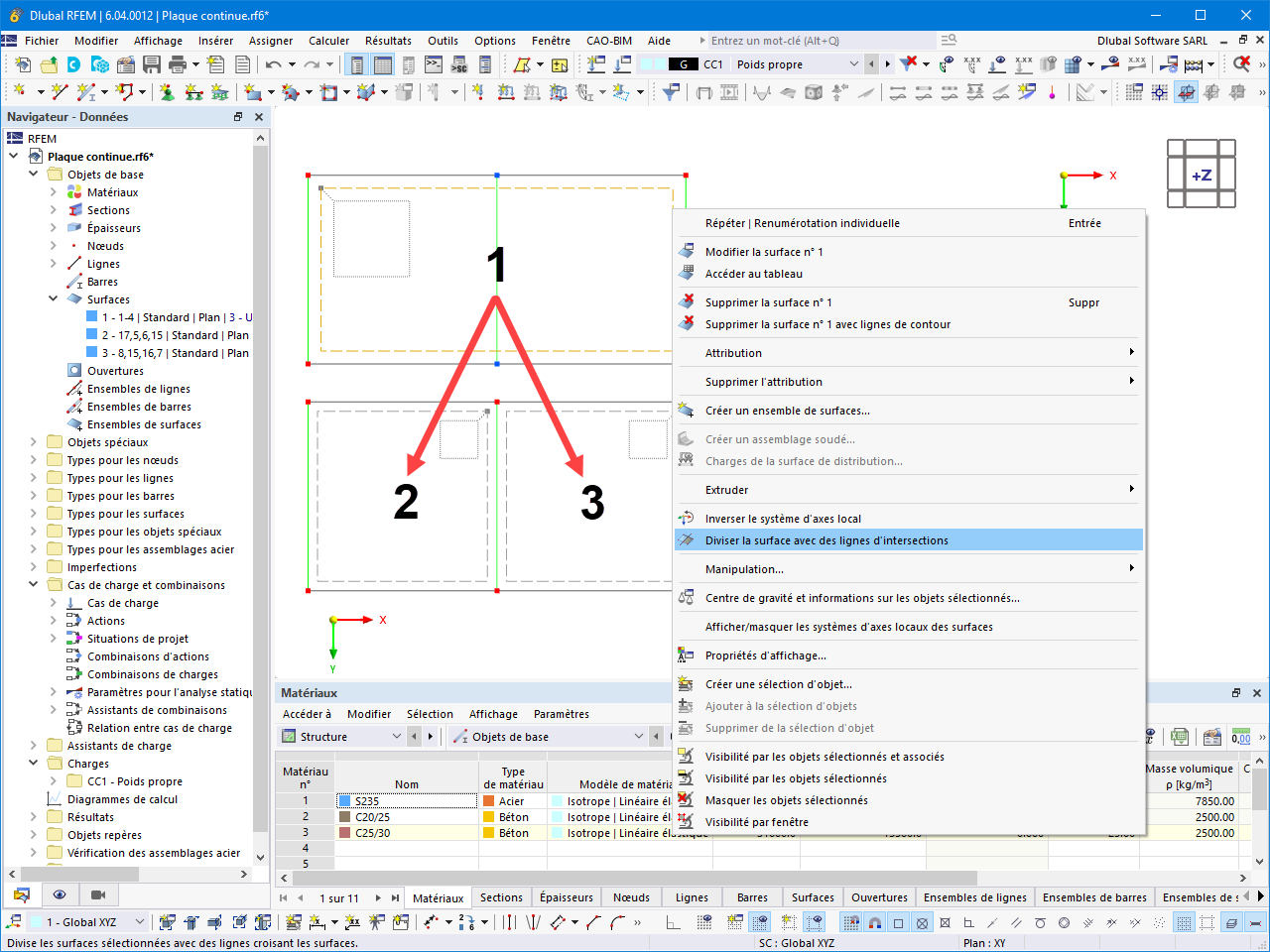The height and width of the screenshot is (952, 1270).
Task: Open the Structure dropdown in table panel
Action: pyautogui.click(x=397, y=737)
